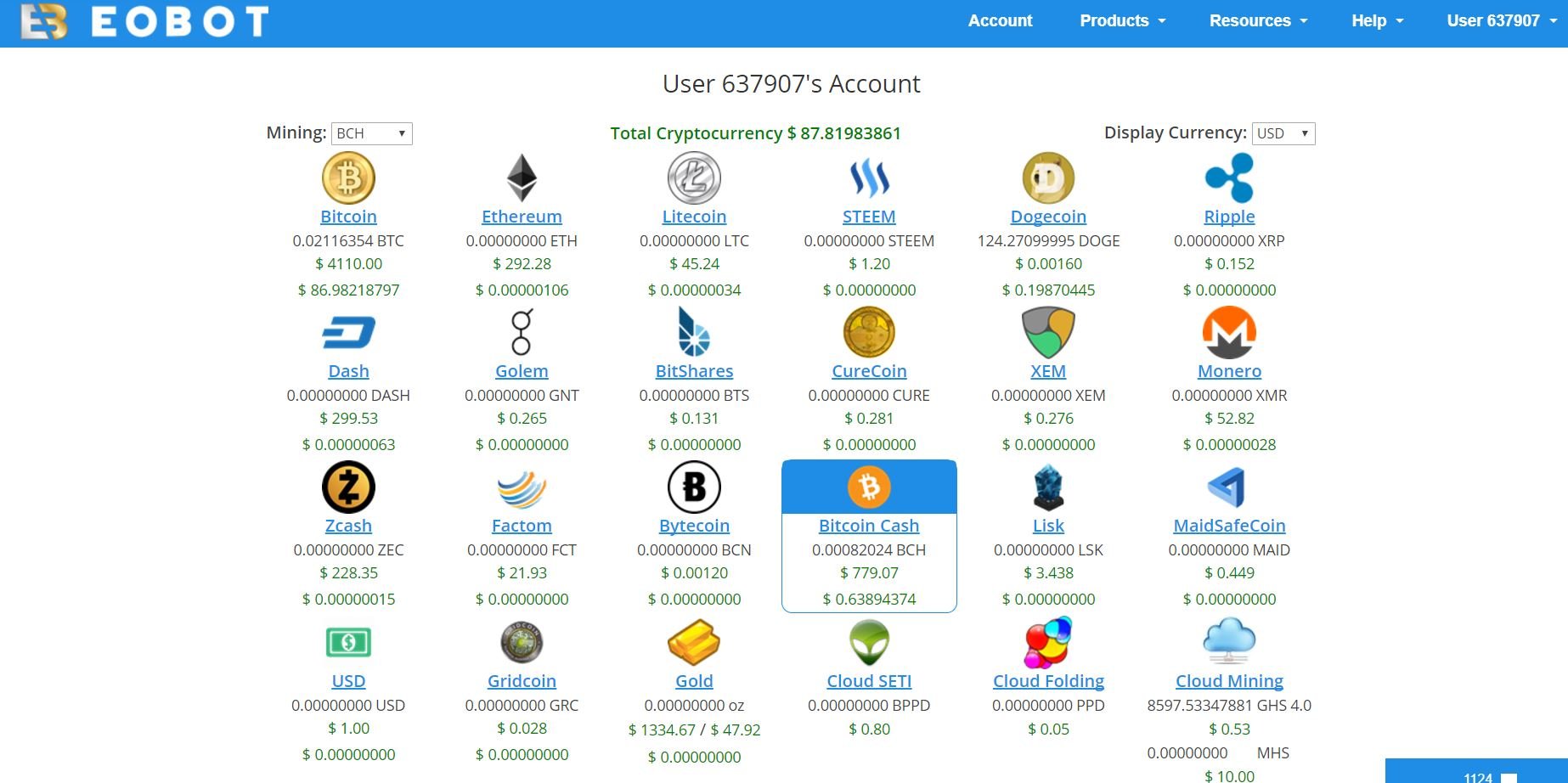Screen dimensions: 1568x783
Task: Click the Dogecoin dog icon
Action: [x=1048, y=178]
